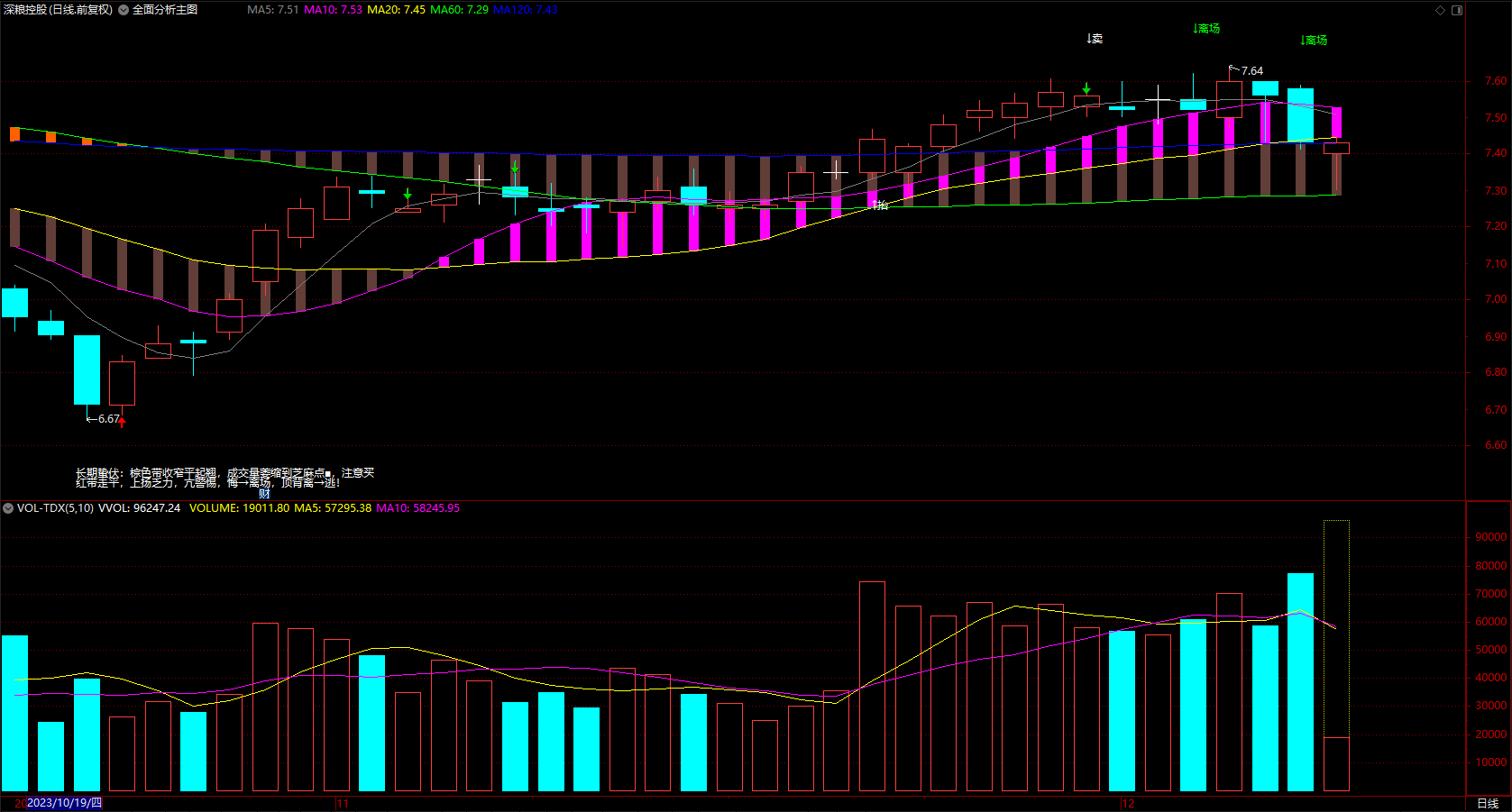Open the dropdown next to 深粮控股 title

point(124,10)
